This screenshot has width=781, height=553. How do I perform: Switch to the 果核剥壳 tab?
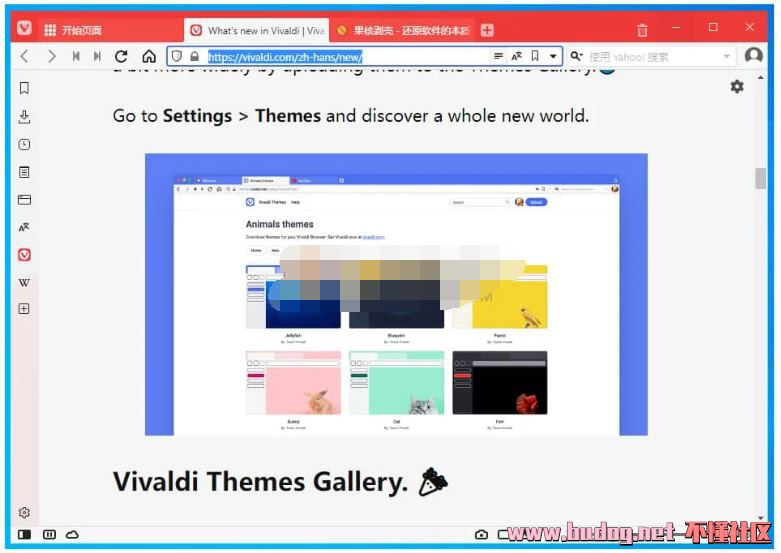[x=402, y=30]
